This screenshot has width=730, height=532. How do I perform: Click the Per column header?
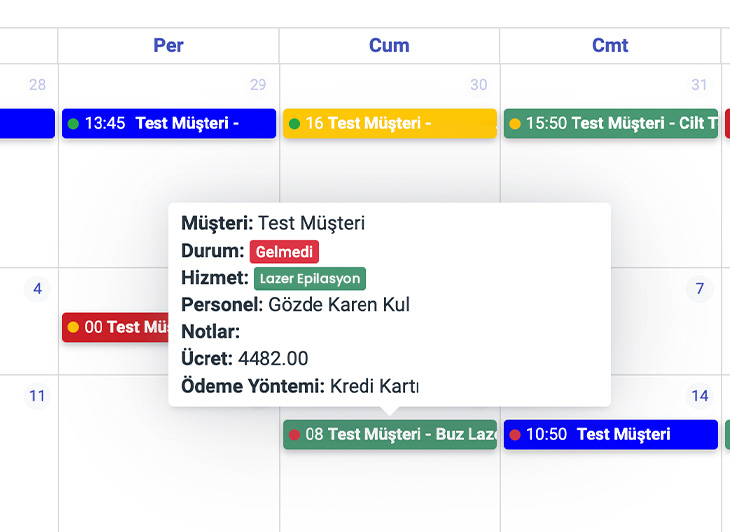168,45
